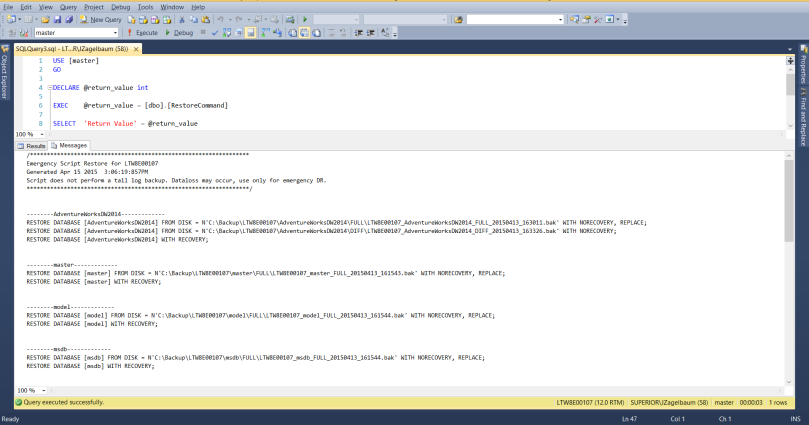Close the SQLQuery3.sql tab

(136, 49)
